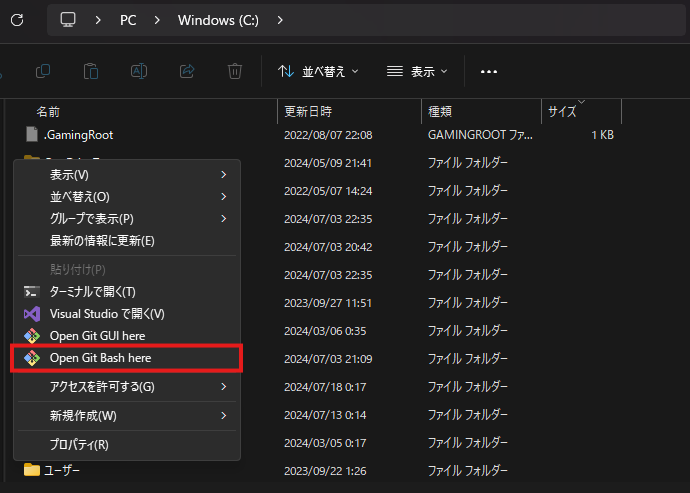Click the rename icon in toolbar

(139, 71)
